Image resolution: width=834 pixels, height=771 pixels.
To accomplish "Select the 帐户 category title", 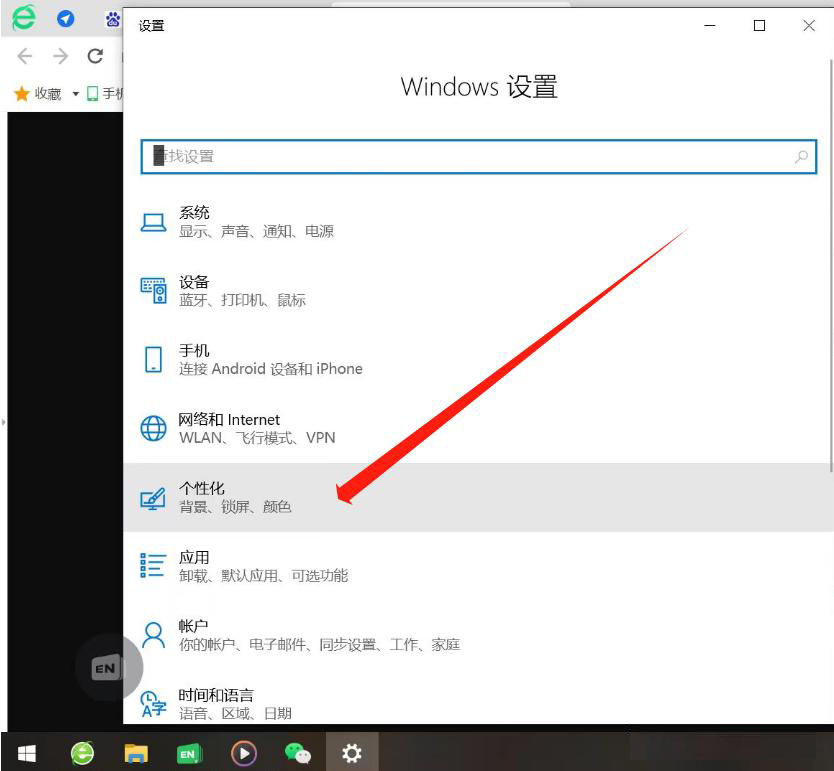I will pos(194,626).
